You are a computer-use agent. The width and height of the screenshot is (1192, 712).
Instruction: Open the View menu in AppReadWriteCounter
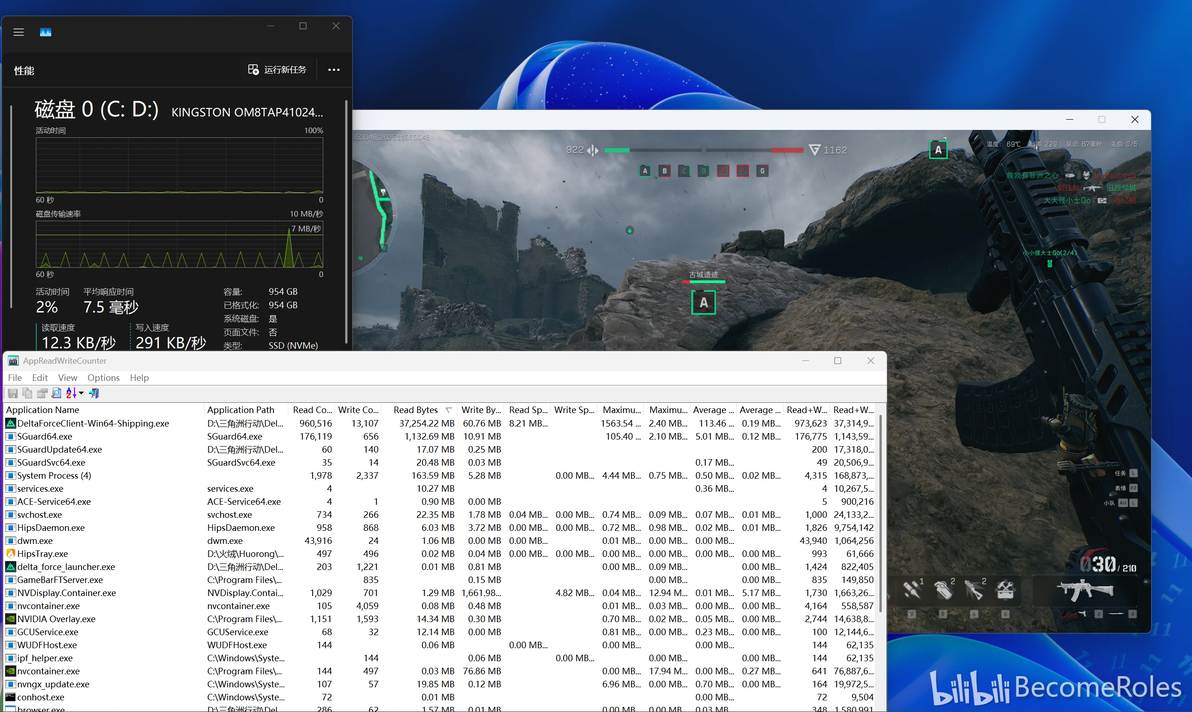click(x=68, y=378)
